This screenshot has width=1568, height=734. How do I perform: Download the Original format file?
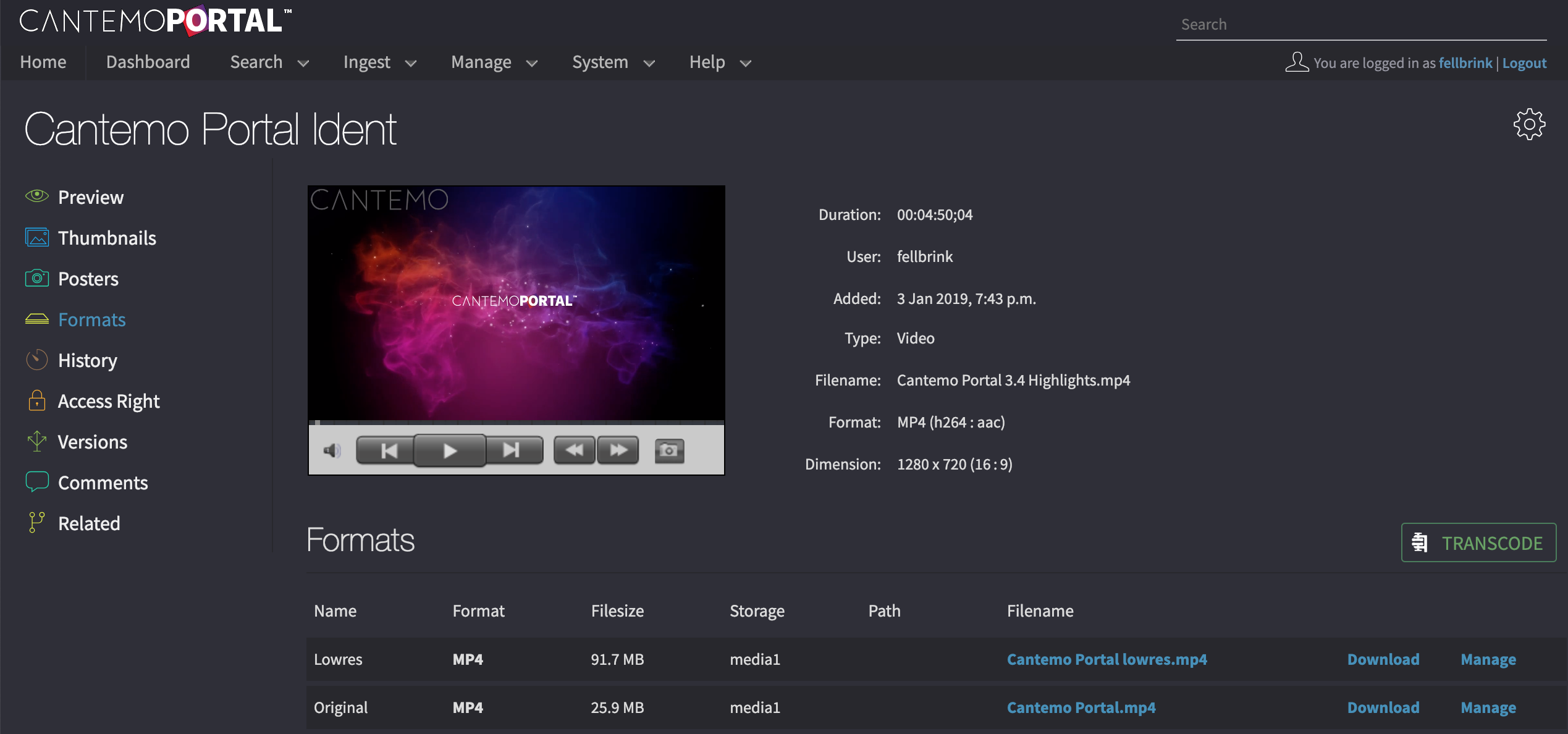(x=1383, y=707)
